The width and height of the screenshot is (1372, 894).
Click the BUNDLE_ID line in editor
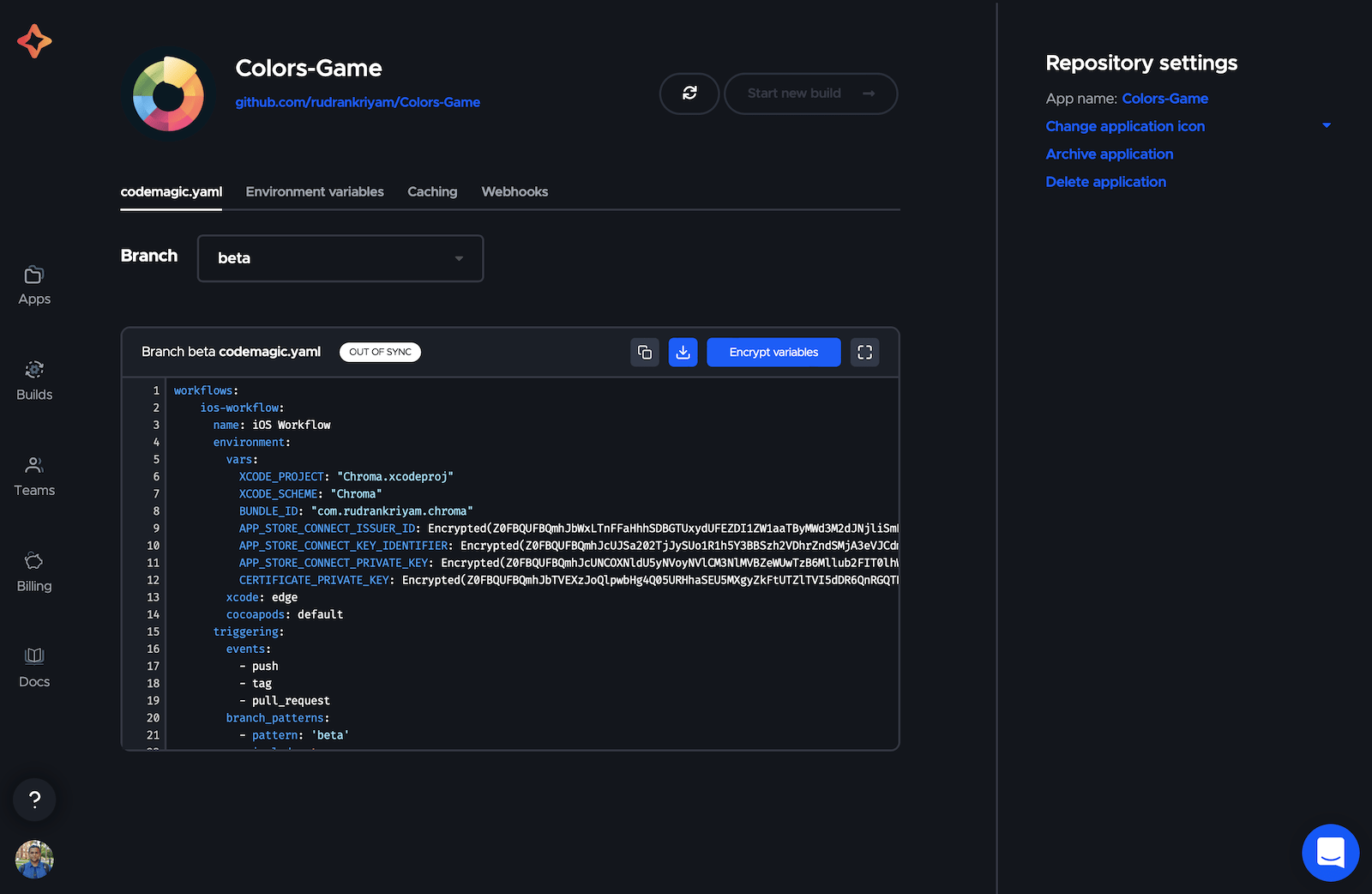[356, 510]
